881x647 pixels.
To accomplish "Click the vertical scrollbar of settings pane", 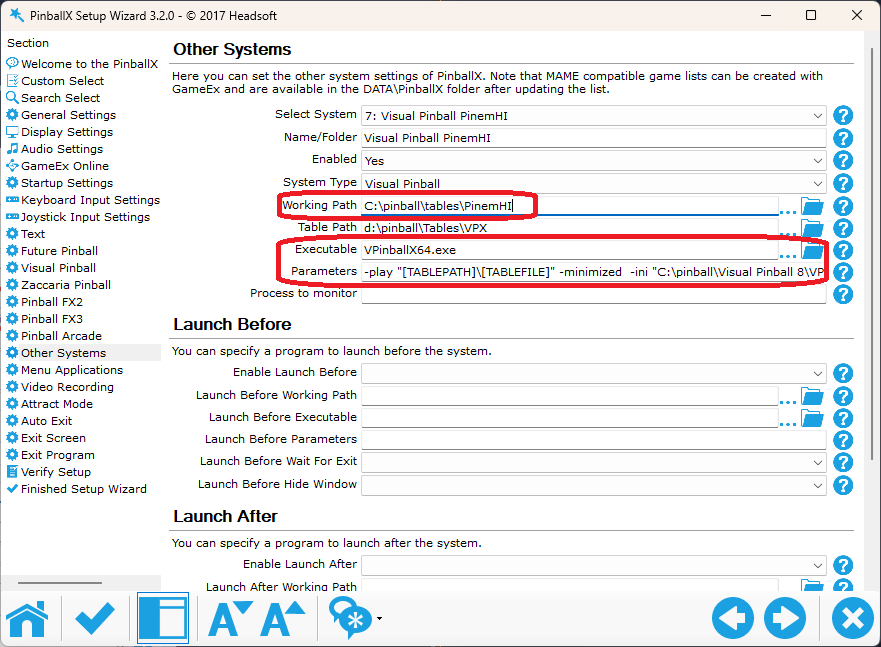I will pos(873,253).
